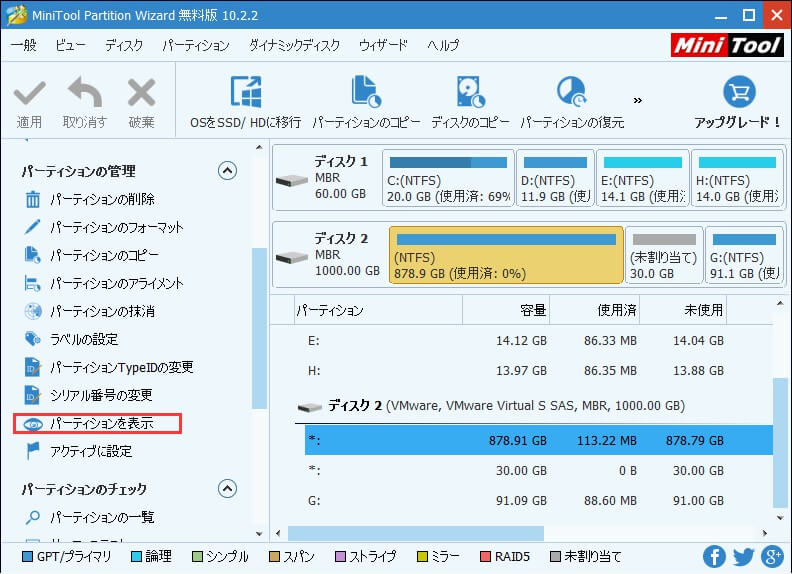792x574 pixels.
Task: Open the ディスクのコピー wizard icon
Action: coord(470,91)
